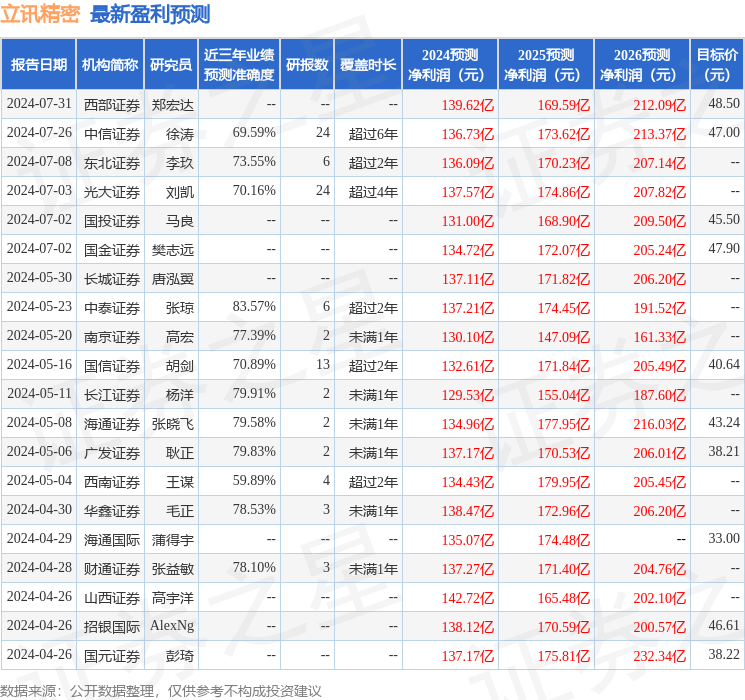
Task: Click the 近三年业绩预测准确度 column header
Action: pos(239,64)
